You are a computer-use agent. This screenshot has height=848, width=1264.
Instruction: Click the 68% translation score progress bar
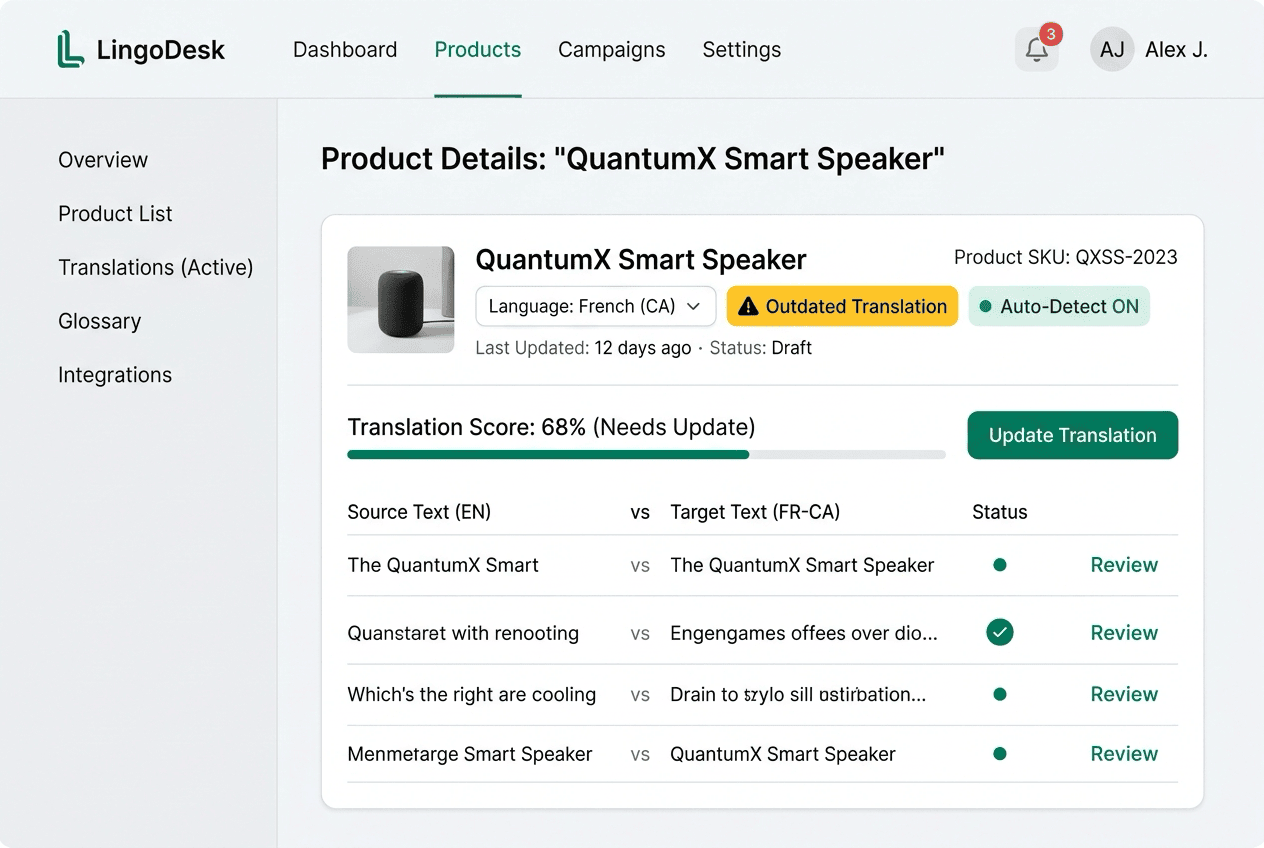coord(646,454)
